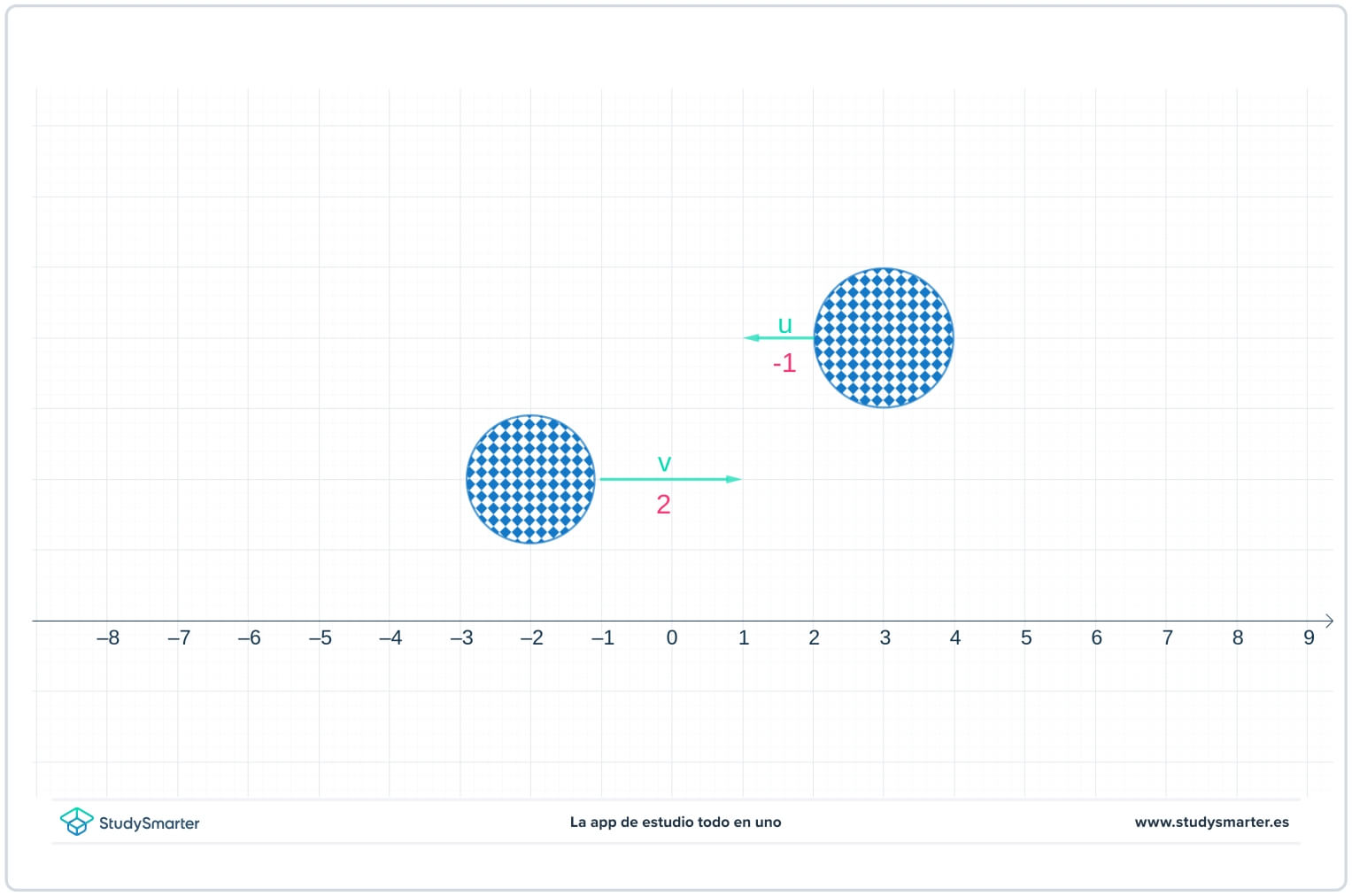Select the red value -1
The width and height of the screenshot is (1352, 896).
[x=784, y=363]
